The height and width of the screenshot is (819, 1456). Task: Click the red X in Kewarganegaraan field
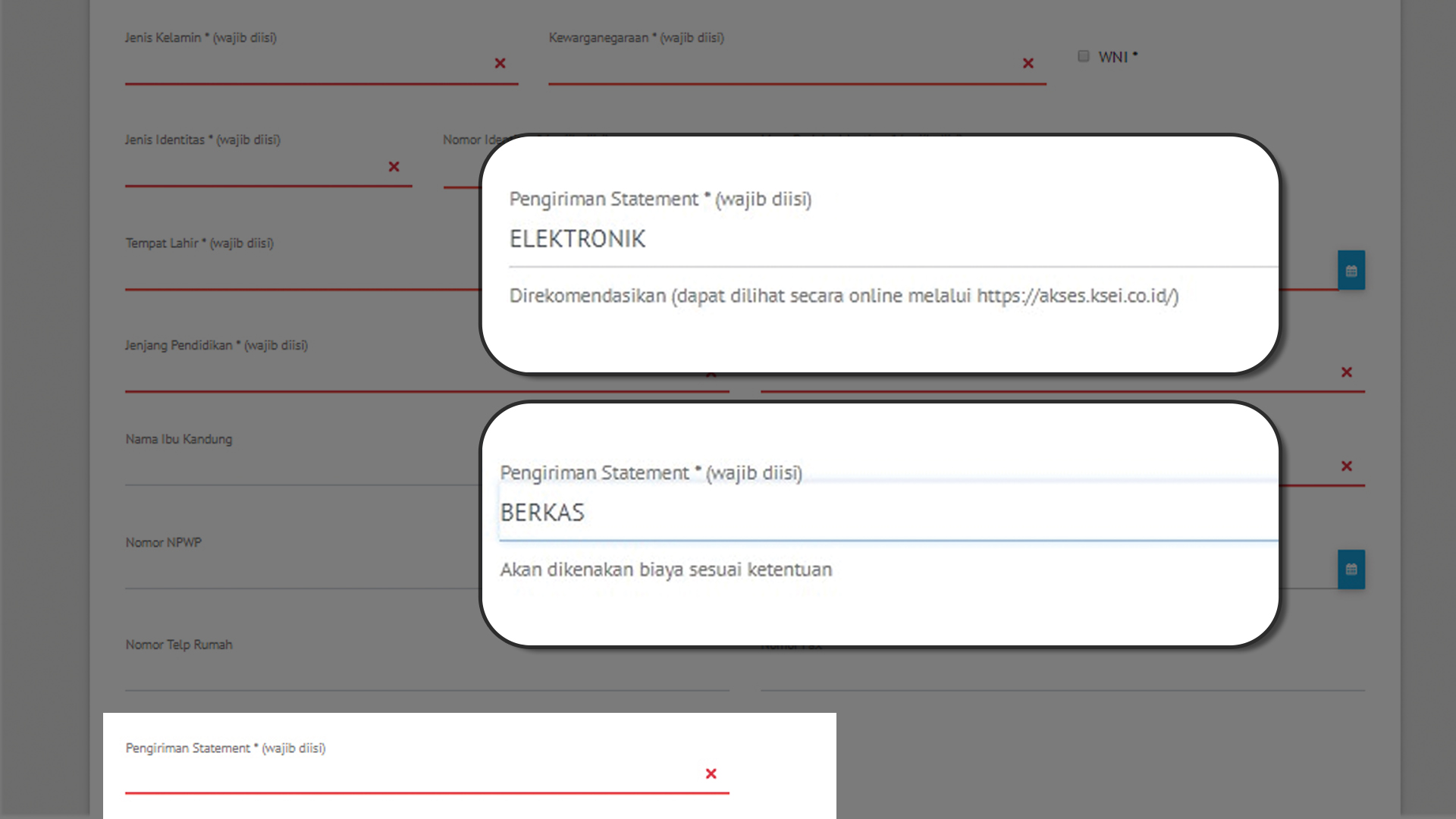(x=1028, y=64)
